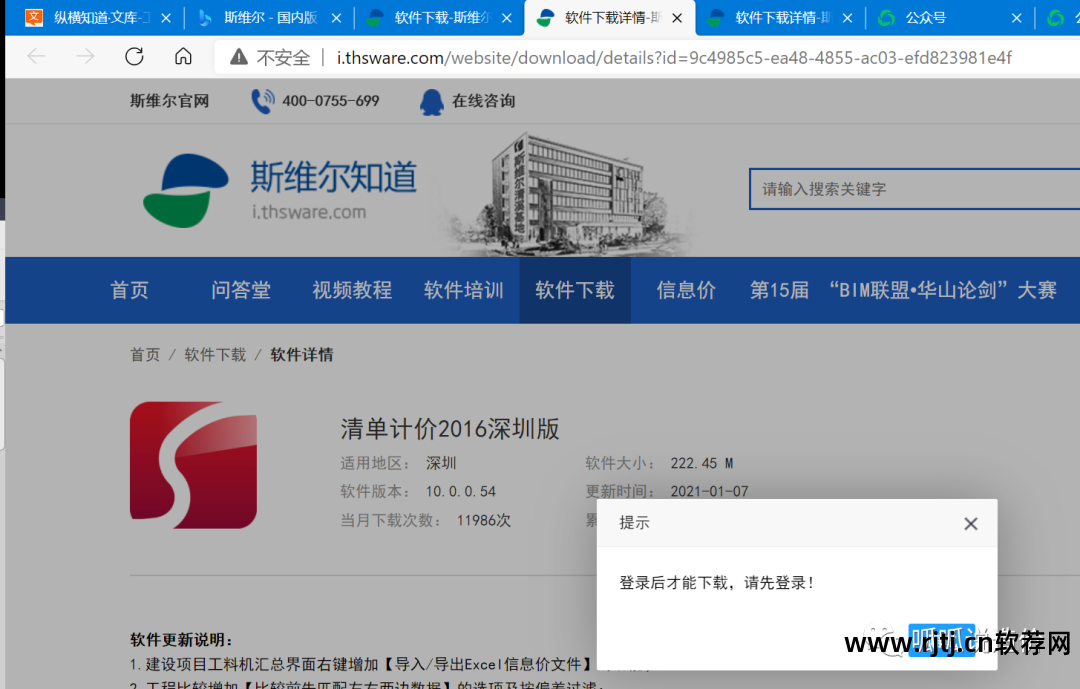
Task: Click the phone number 400-0755-699
Action: pyautogui.click(x=331, y=101)
